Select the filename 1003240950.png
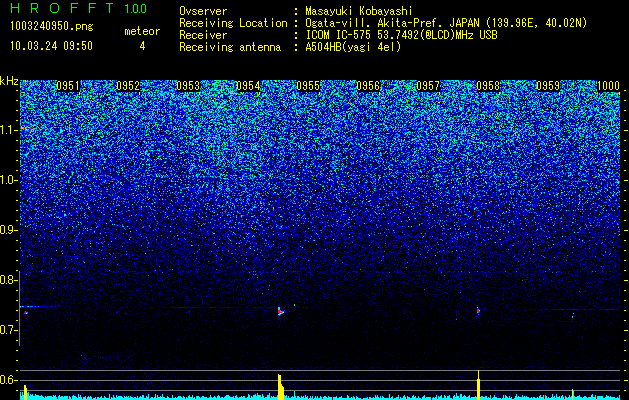629x400 pixels. tap(52, 26)
